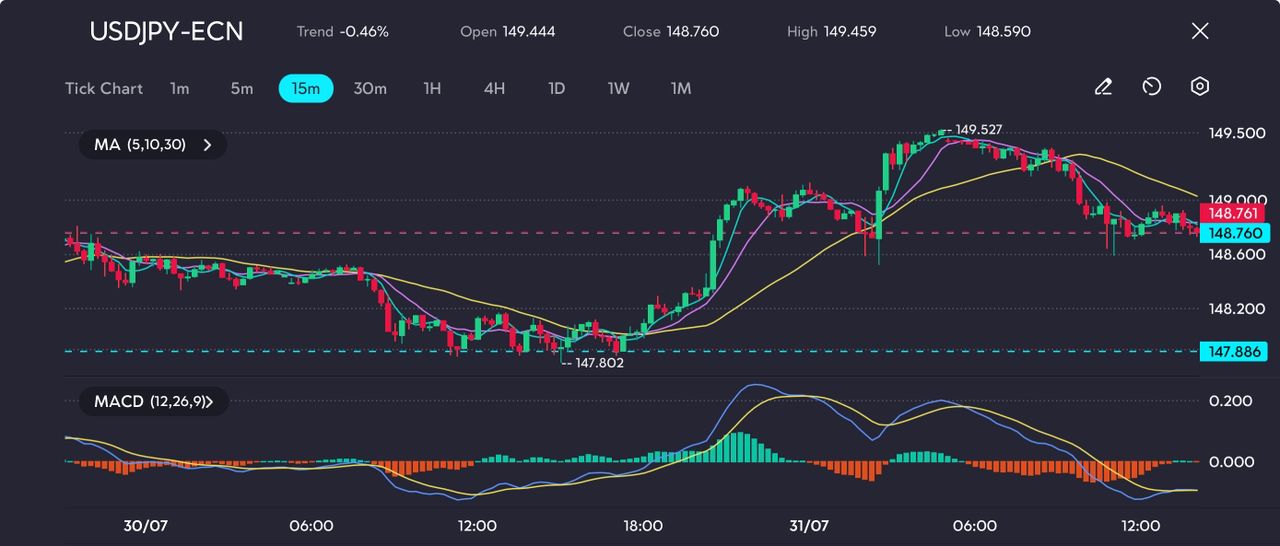Select the 1M monthly timeframe
Image resolution: width=1280 pixels, height=546 pixels.
tap(681, 88)
